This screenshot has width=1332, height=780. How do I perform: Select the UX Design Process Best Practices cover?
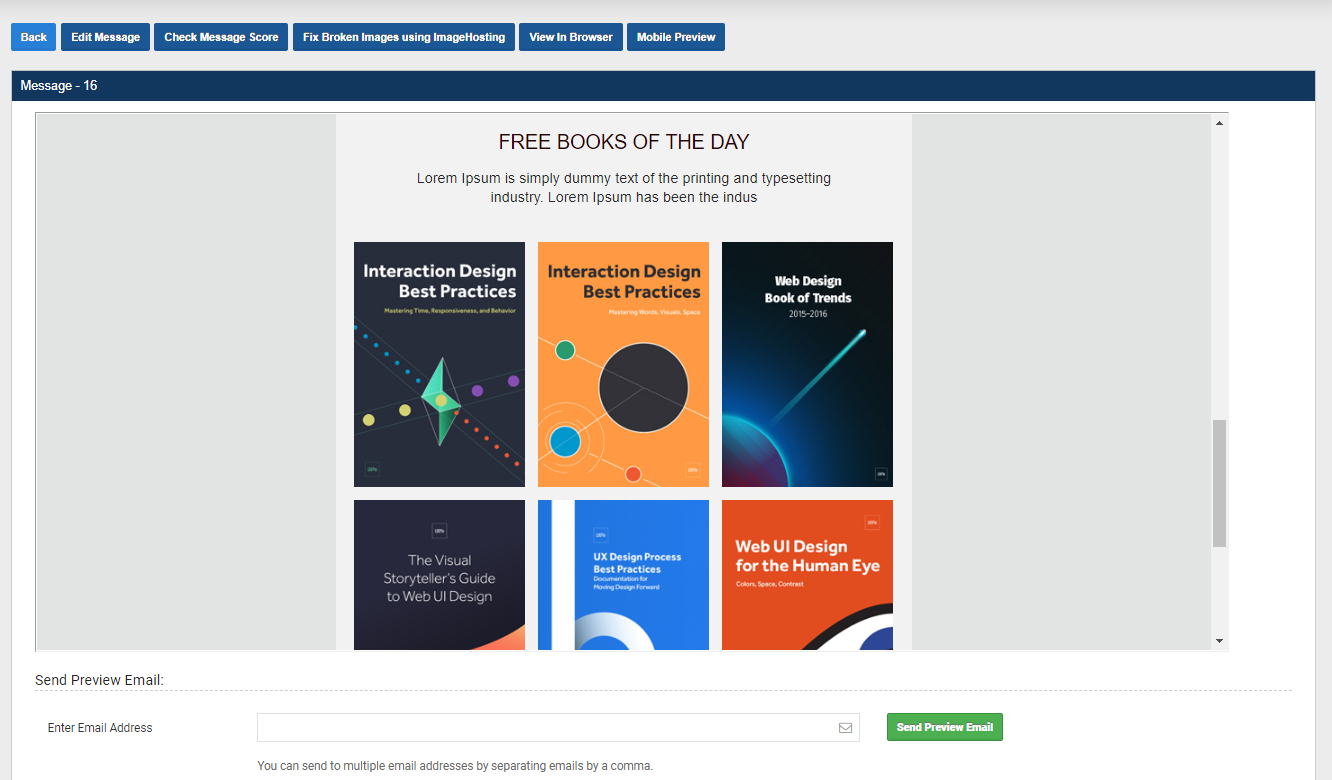[623, 575]
